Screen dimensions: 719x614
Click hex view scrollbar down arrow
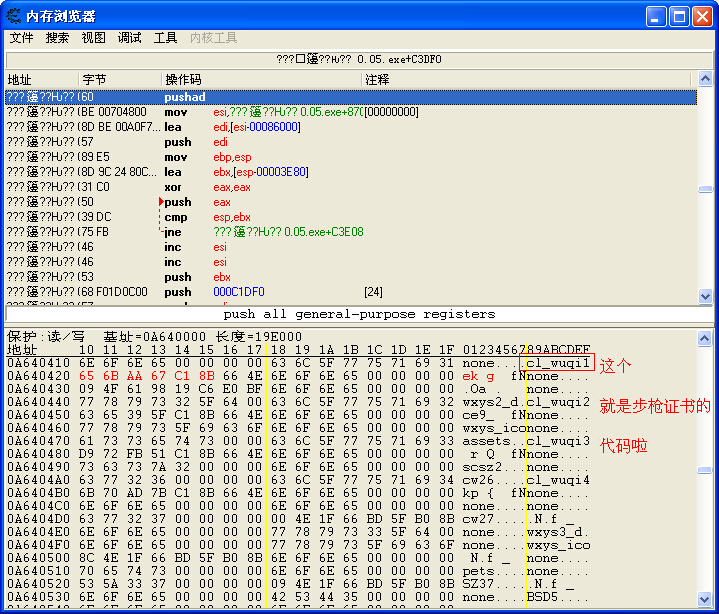tap(705, 599)
